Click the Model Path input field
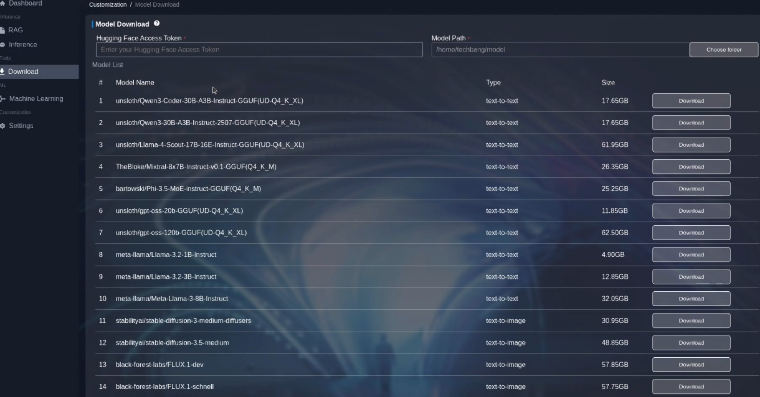 pos(560,49)
